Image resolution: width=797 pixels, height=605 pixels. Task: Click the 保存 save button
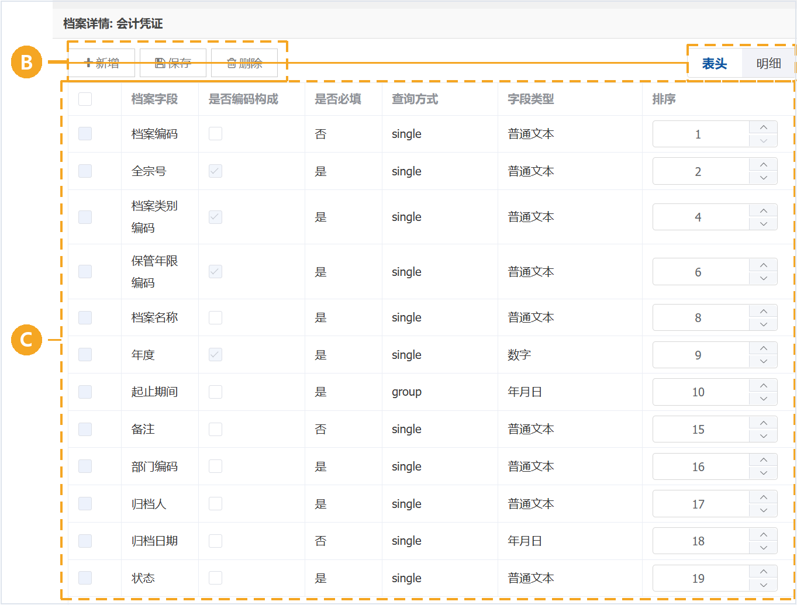(173, 63)
